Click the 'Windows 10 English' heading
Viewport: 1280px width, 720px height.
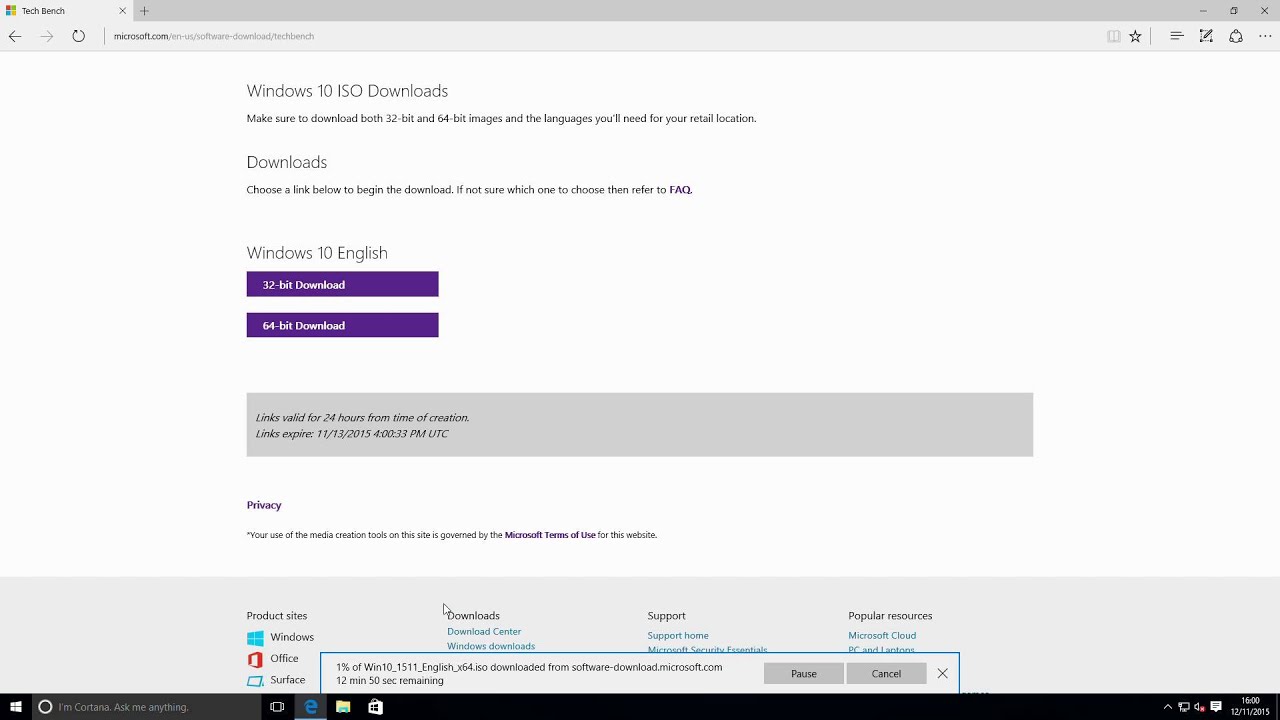[x=317, y=253]
